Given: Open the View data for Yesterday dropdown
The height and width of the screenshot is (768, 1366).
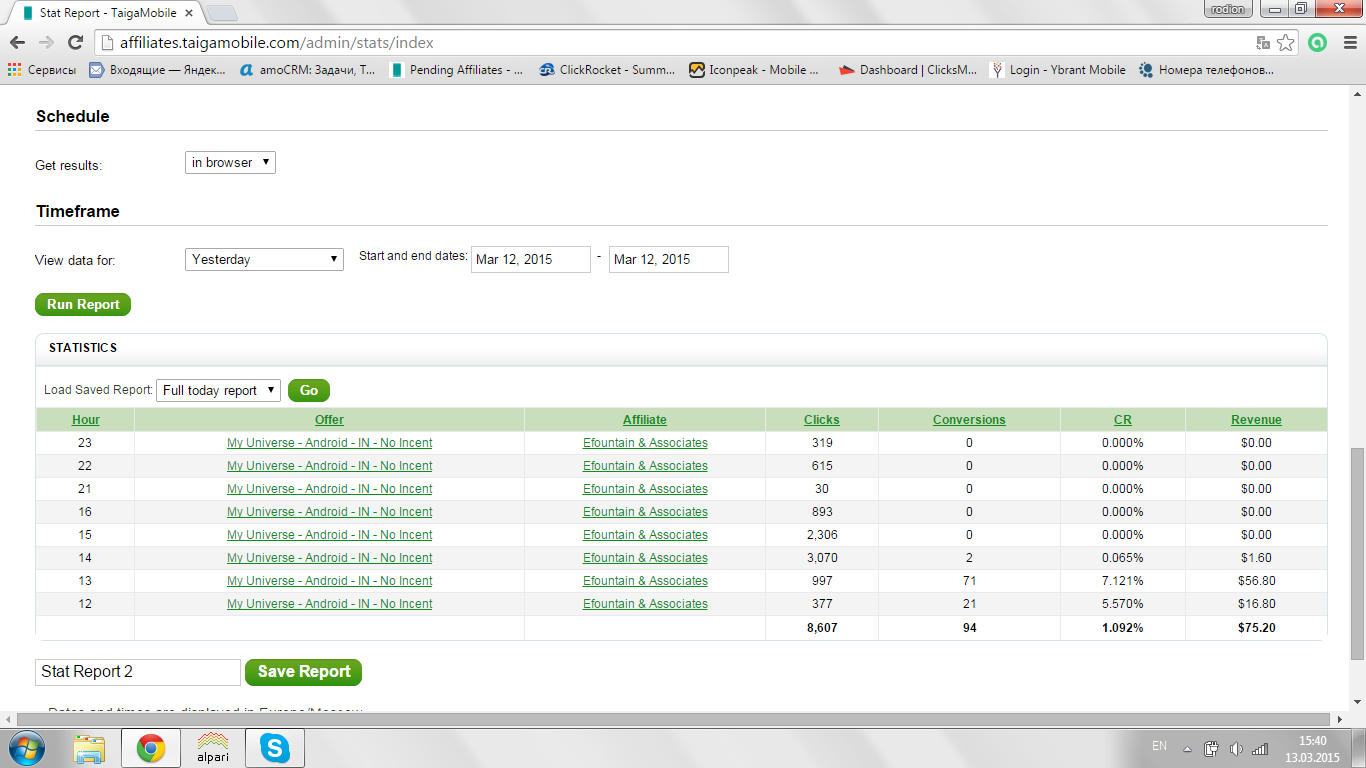Looking at the screenshot, I should click(x=264, y=259).
